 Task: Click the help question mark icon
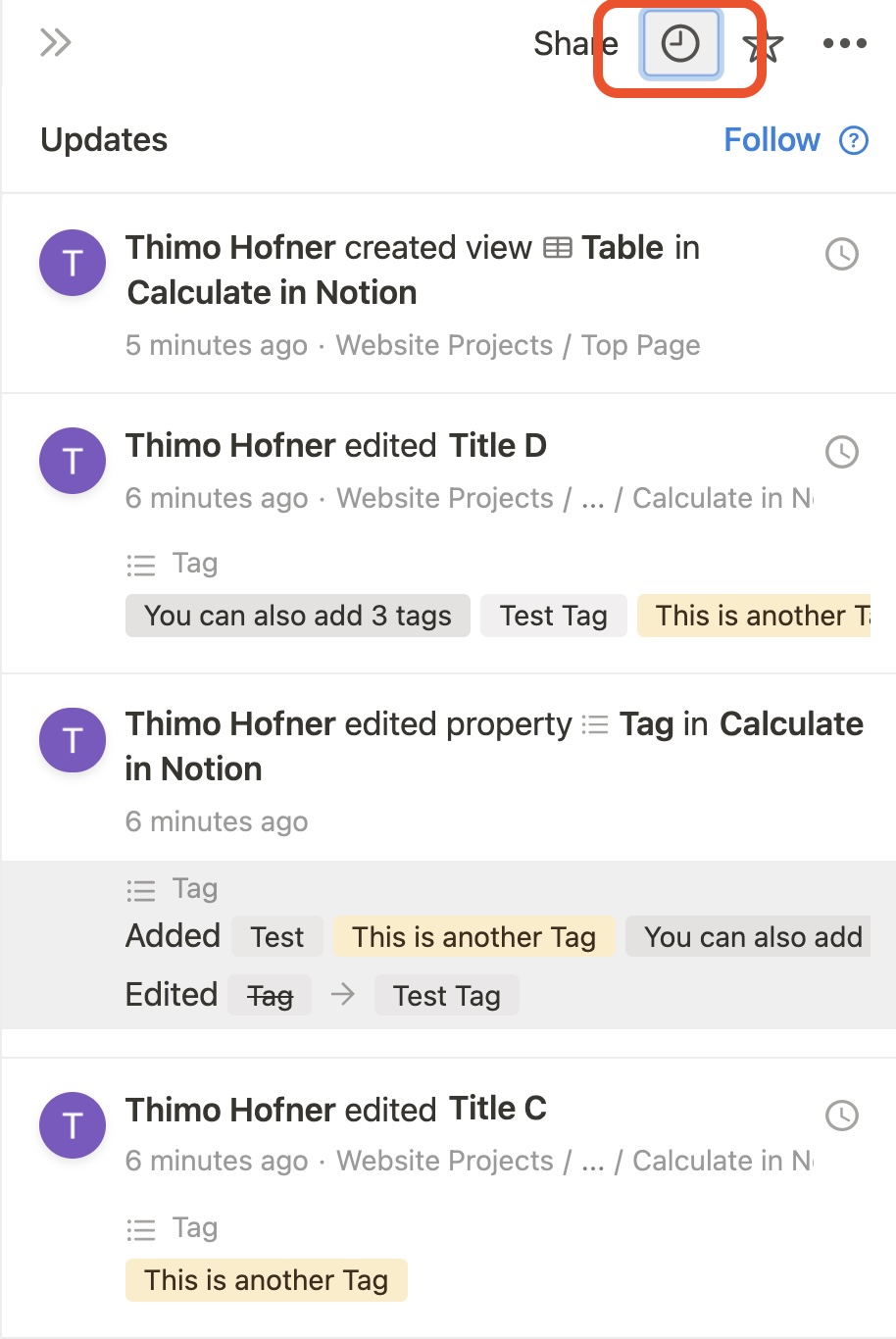point(854,140)
